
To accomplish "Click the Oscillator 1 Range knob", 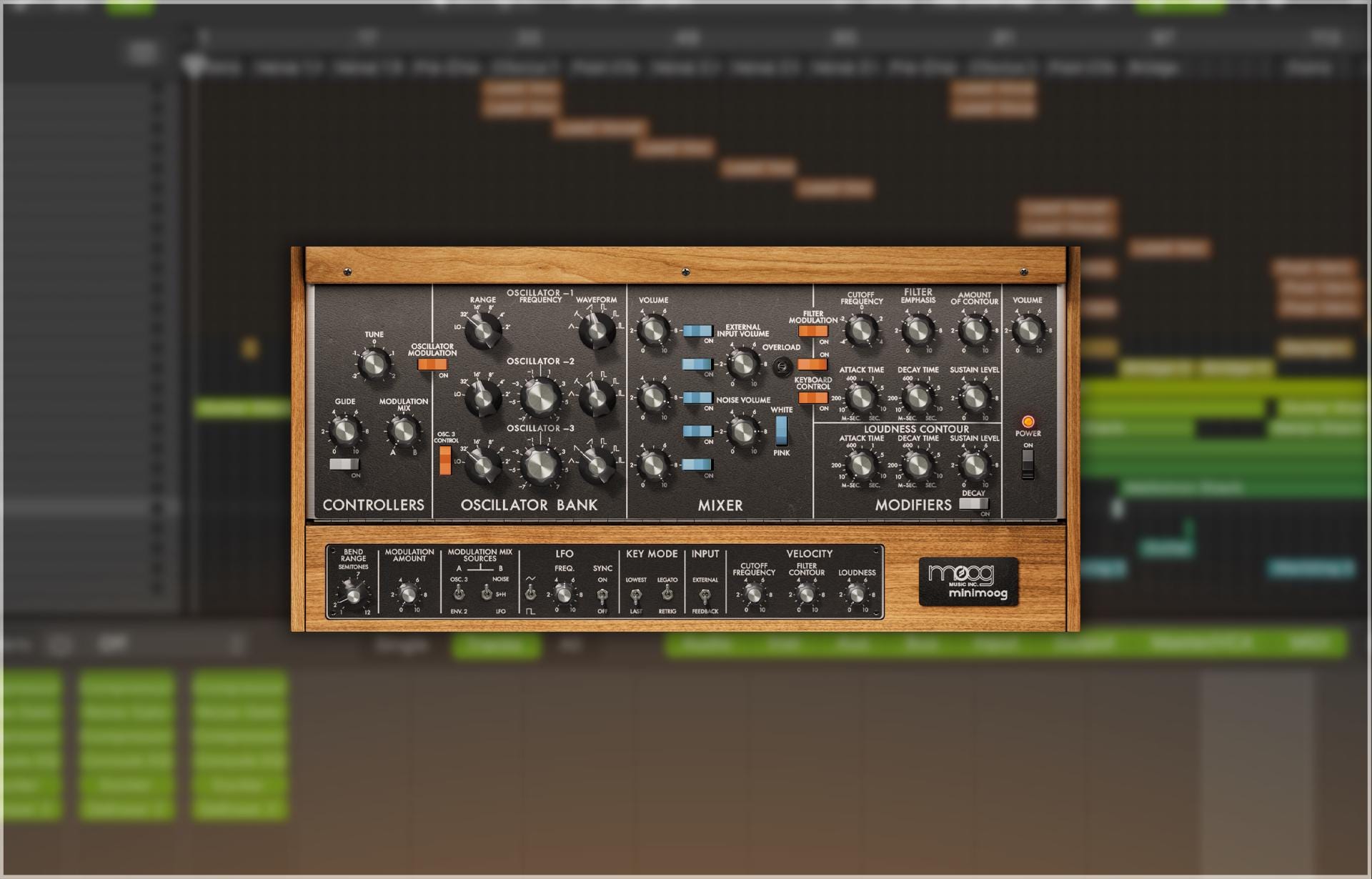I will (x=483, y=330).
